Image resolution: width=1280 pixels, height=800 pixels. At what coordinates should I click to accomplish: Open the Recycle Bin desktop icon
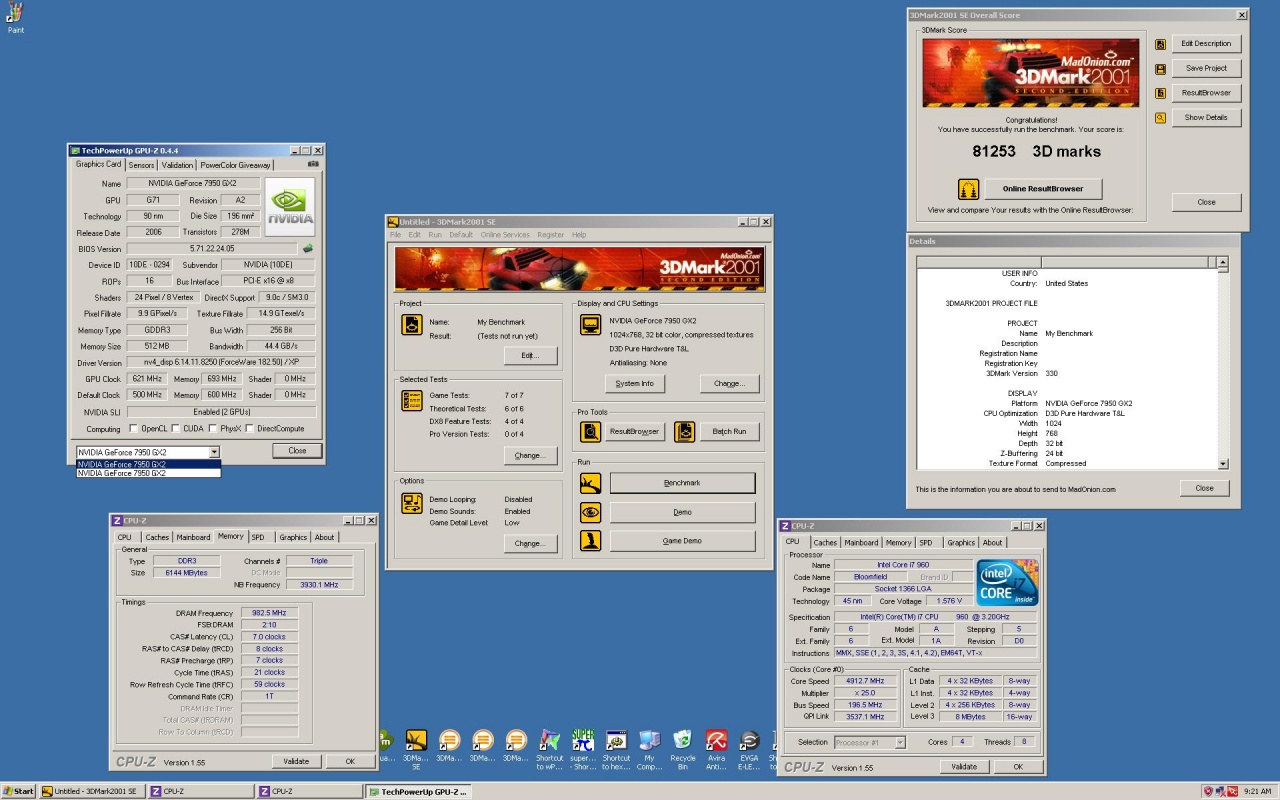[x=683, y=741]
